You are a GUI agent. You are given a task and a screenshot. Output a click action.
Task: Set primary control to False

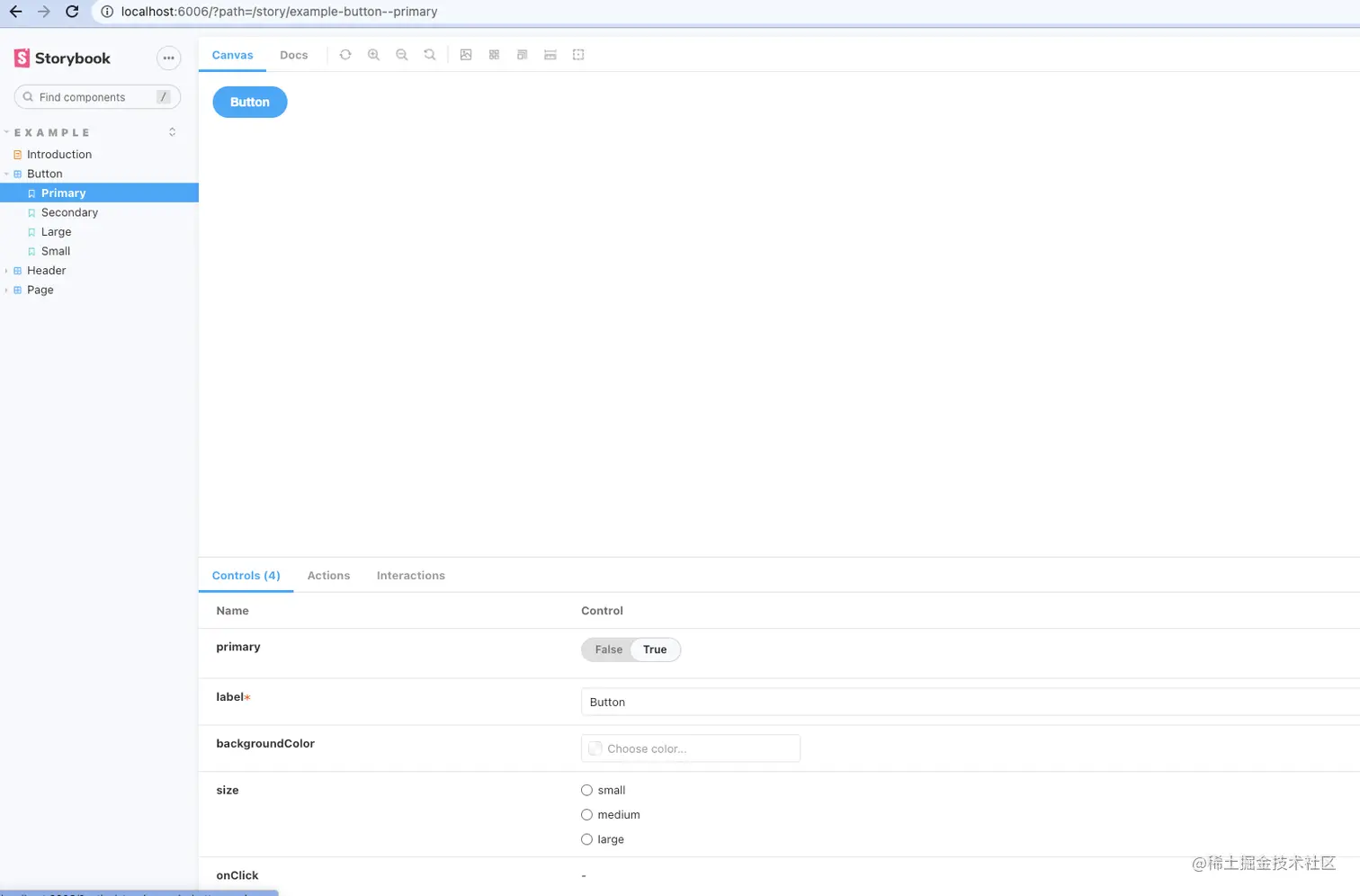click(x=608, y=650)
